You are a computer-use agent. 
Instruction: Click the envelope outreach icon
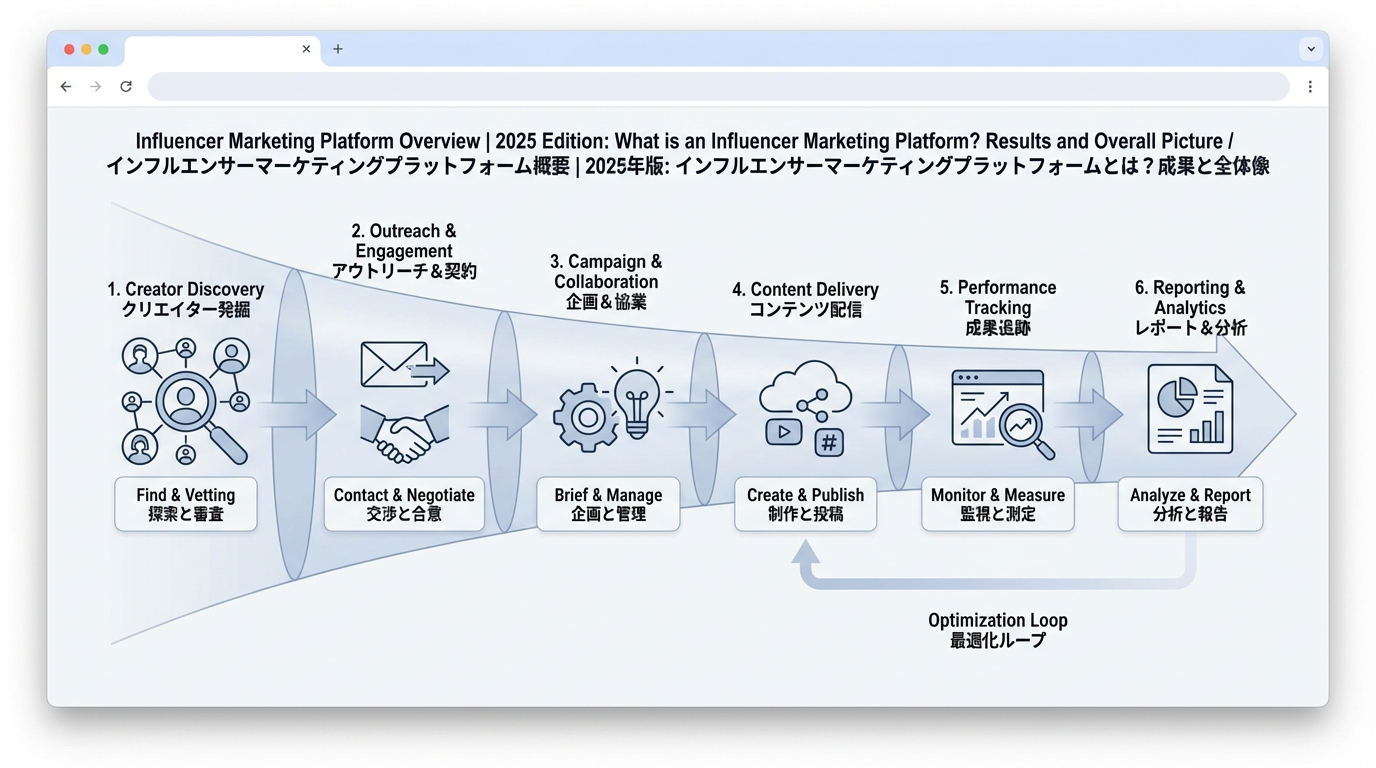pos(403,366)
